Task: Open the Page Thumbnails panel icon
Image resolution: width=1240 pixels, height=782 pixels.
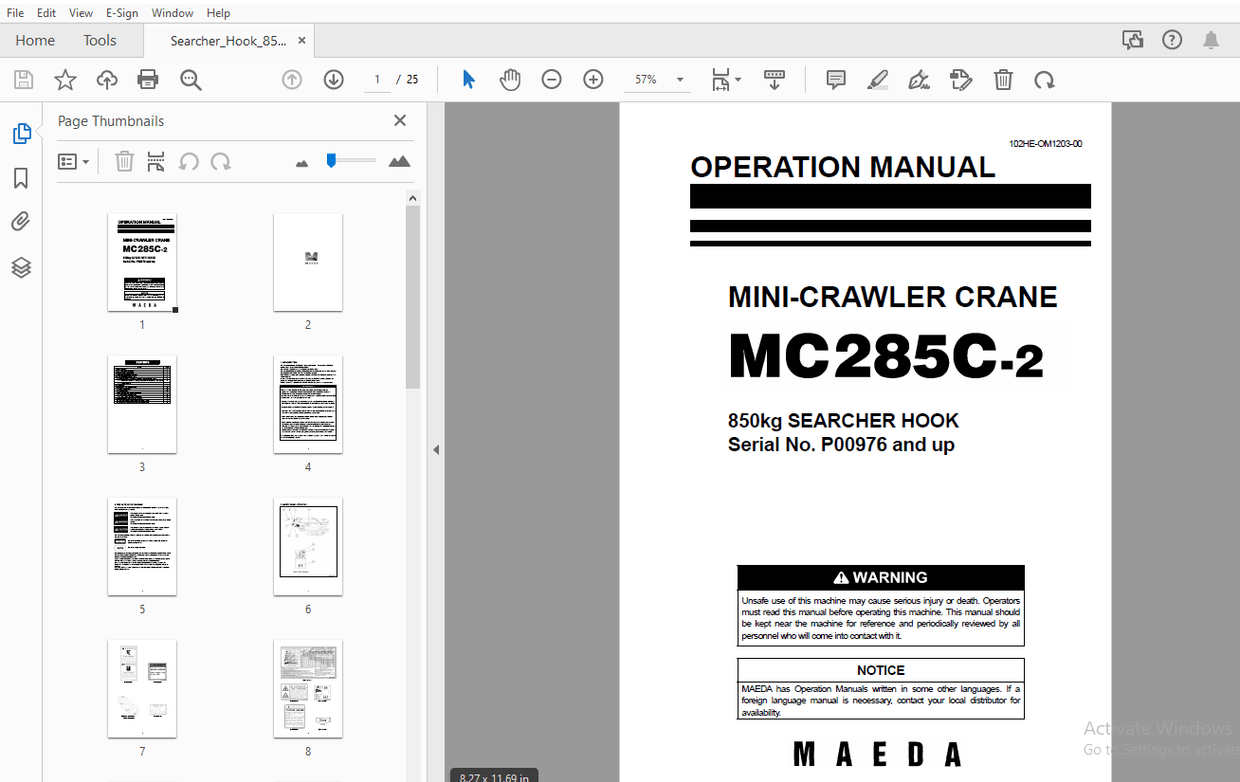Action: pos(22,132)
